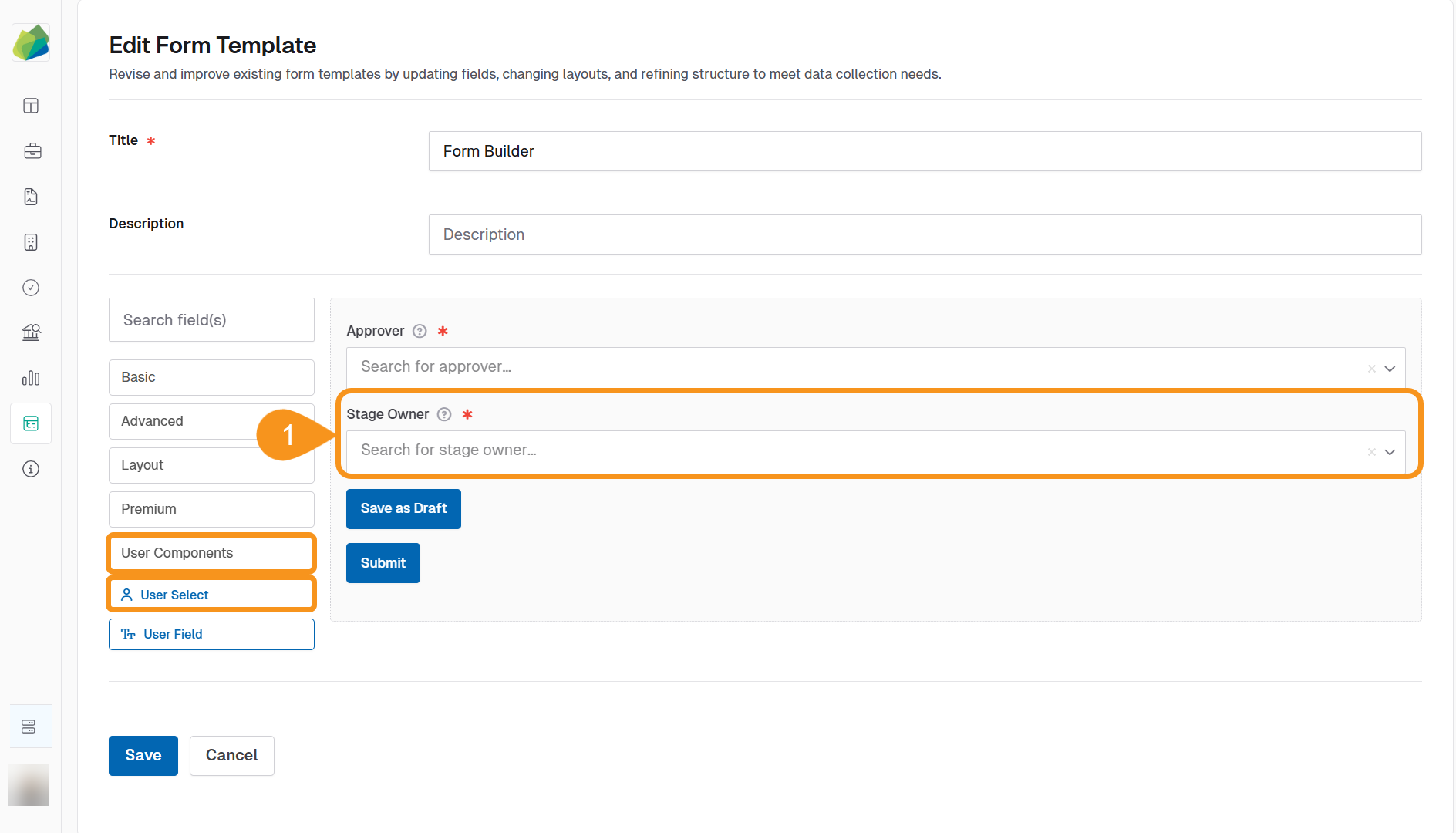The width and height of the screenshot is (1456, 833).
Task: Focus the Search field(s) input box
Action: click(211, 320)
